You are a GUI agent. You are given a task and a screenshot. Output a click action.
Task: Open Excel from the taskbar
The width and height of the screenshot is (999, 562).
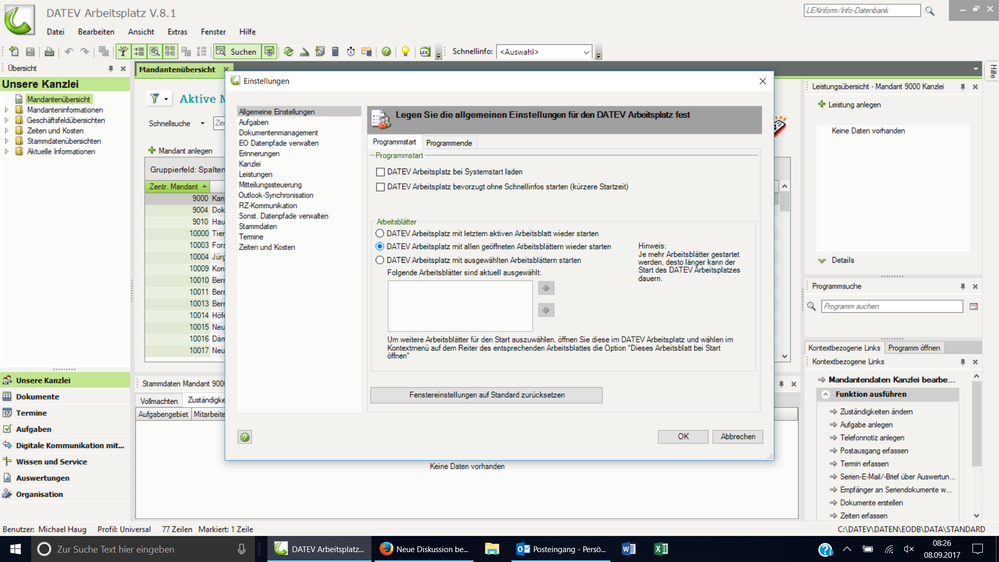pos(661,549)
